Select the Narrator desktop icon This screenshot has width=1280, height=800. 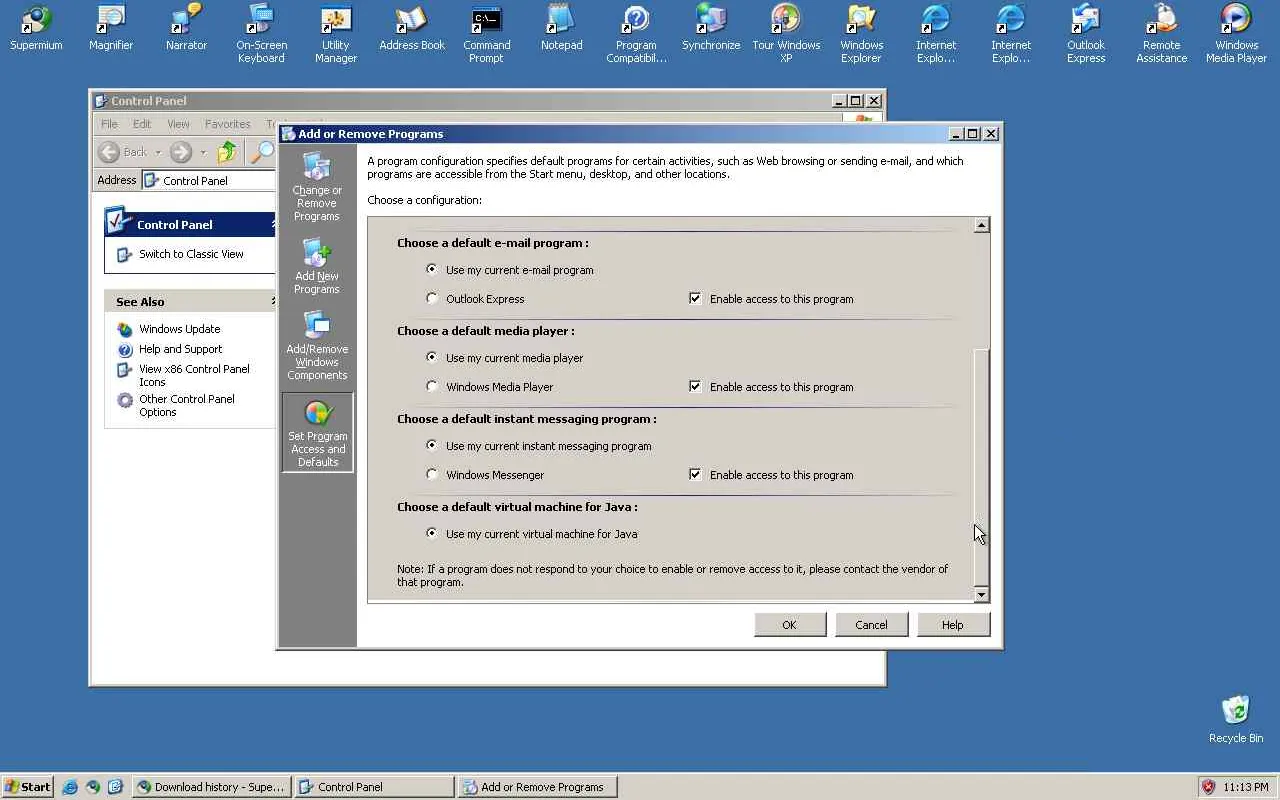[186, 28]
